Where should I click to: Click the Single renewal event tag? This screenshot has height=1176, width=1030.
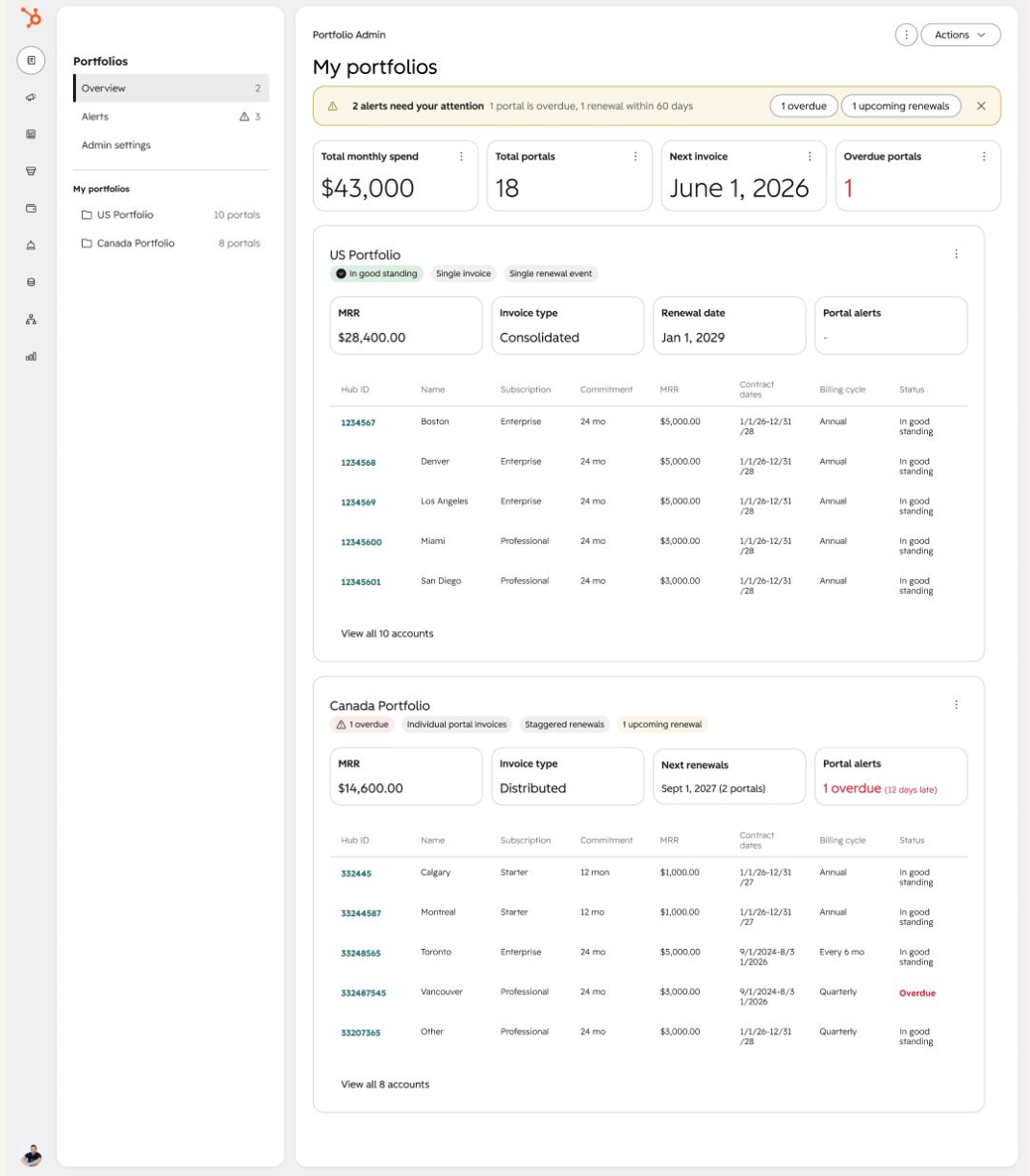[x=551, y=274]
